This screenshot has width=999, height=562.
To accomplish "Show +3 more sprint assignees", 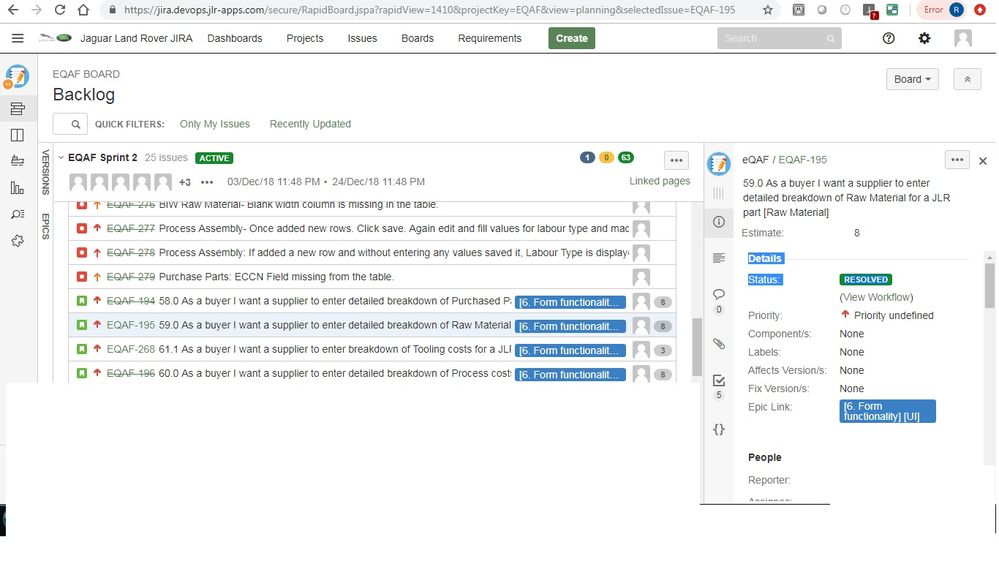I will [185, 182].
